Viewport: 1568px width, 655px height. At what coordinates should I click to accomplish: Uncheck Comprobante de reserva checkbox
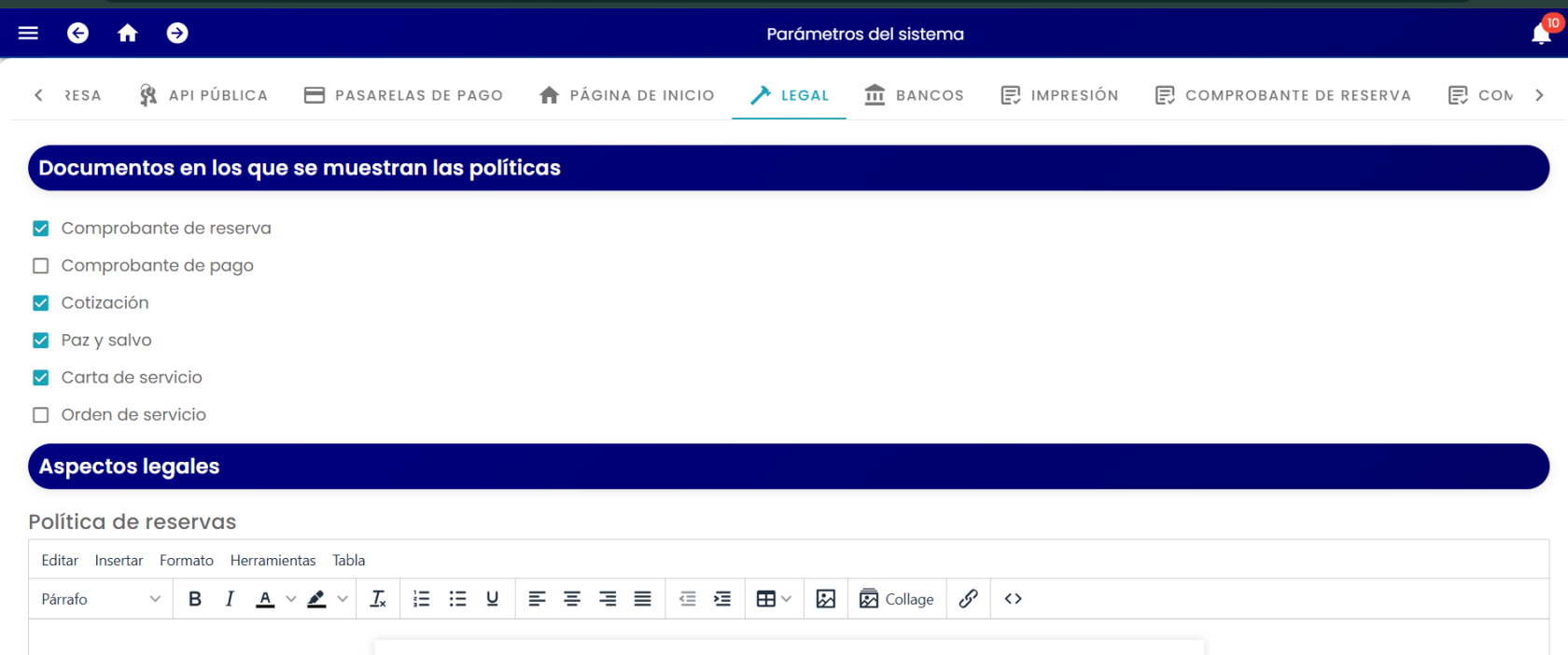pos(41,229)
